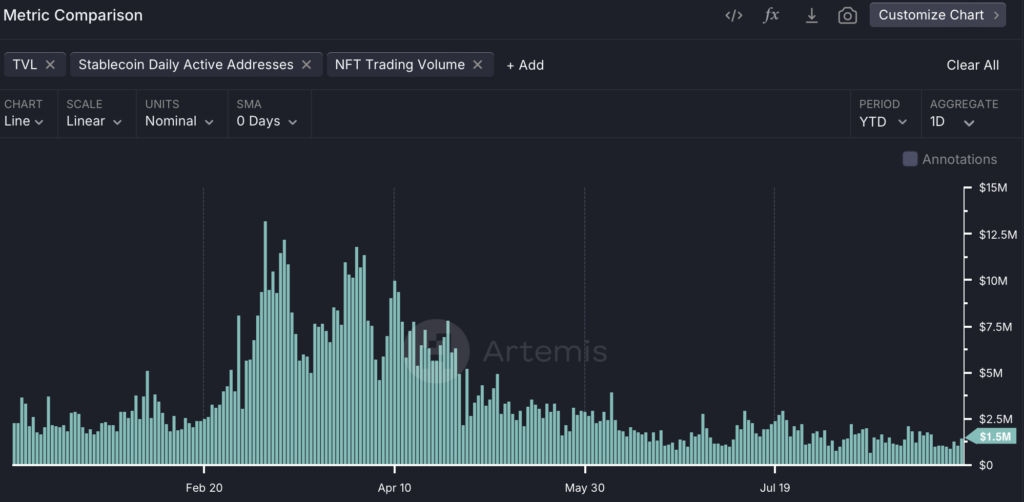Click the Apr 10 date axis label
Viewport: 1024px width, 502px height.
[x=394, y=488]
